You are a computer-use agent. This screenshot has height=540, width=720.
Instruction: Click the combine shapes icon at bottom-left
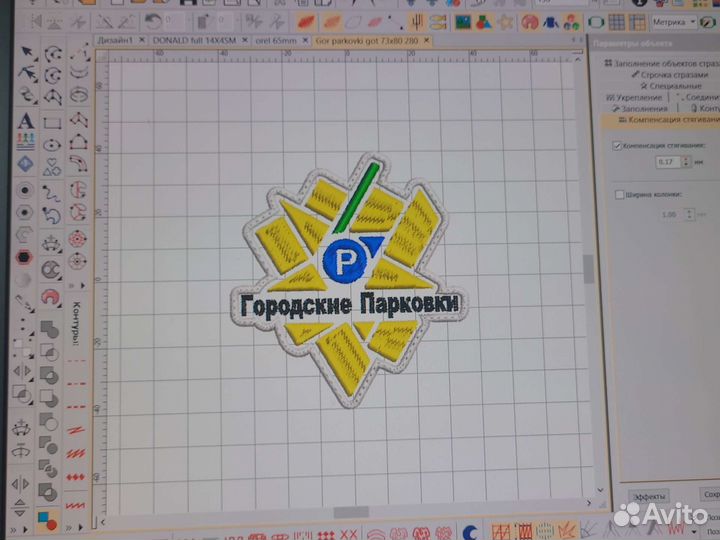pyautogui.click(x=47, y=523)
